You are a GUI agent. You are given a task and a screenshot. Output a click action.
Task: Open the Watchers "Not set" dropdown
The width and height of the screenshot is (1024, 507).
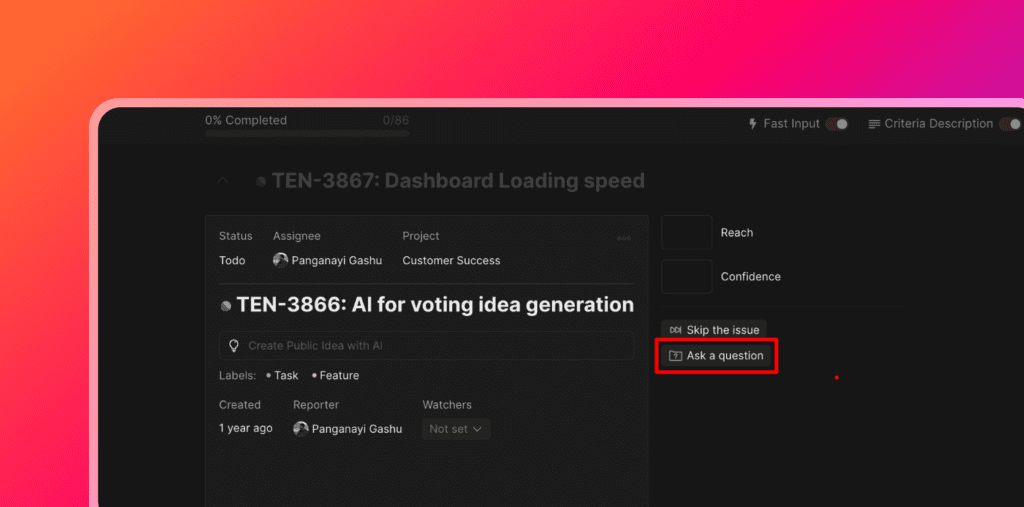click(x=456, y=428)
